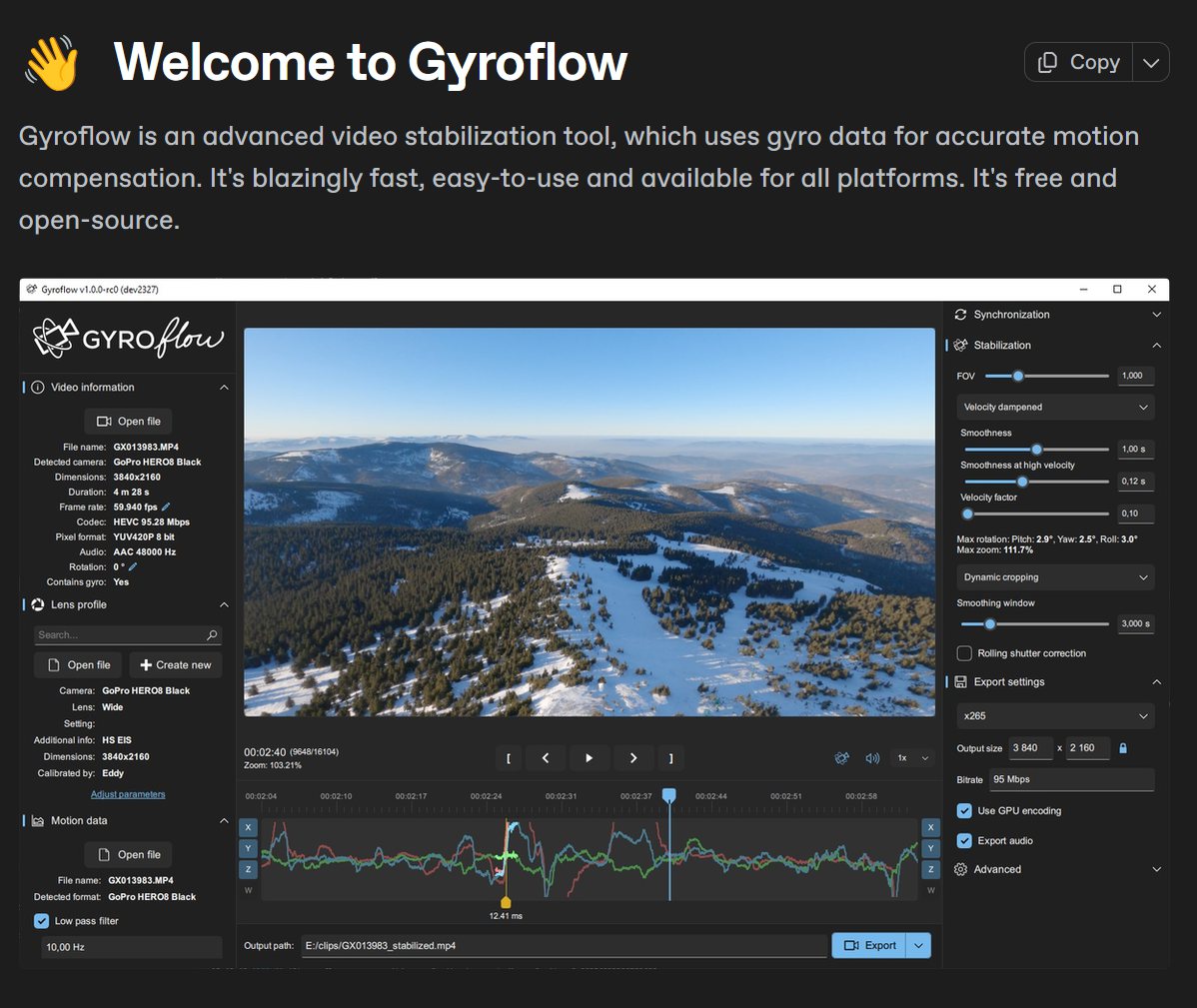Step to the next frame
Viewport: 1197px width, 1008px height.
click(632, 757)
